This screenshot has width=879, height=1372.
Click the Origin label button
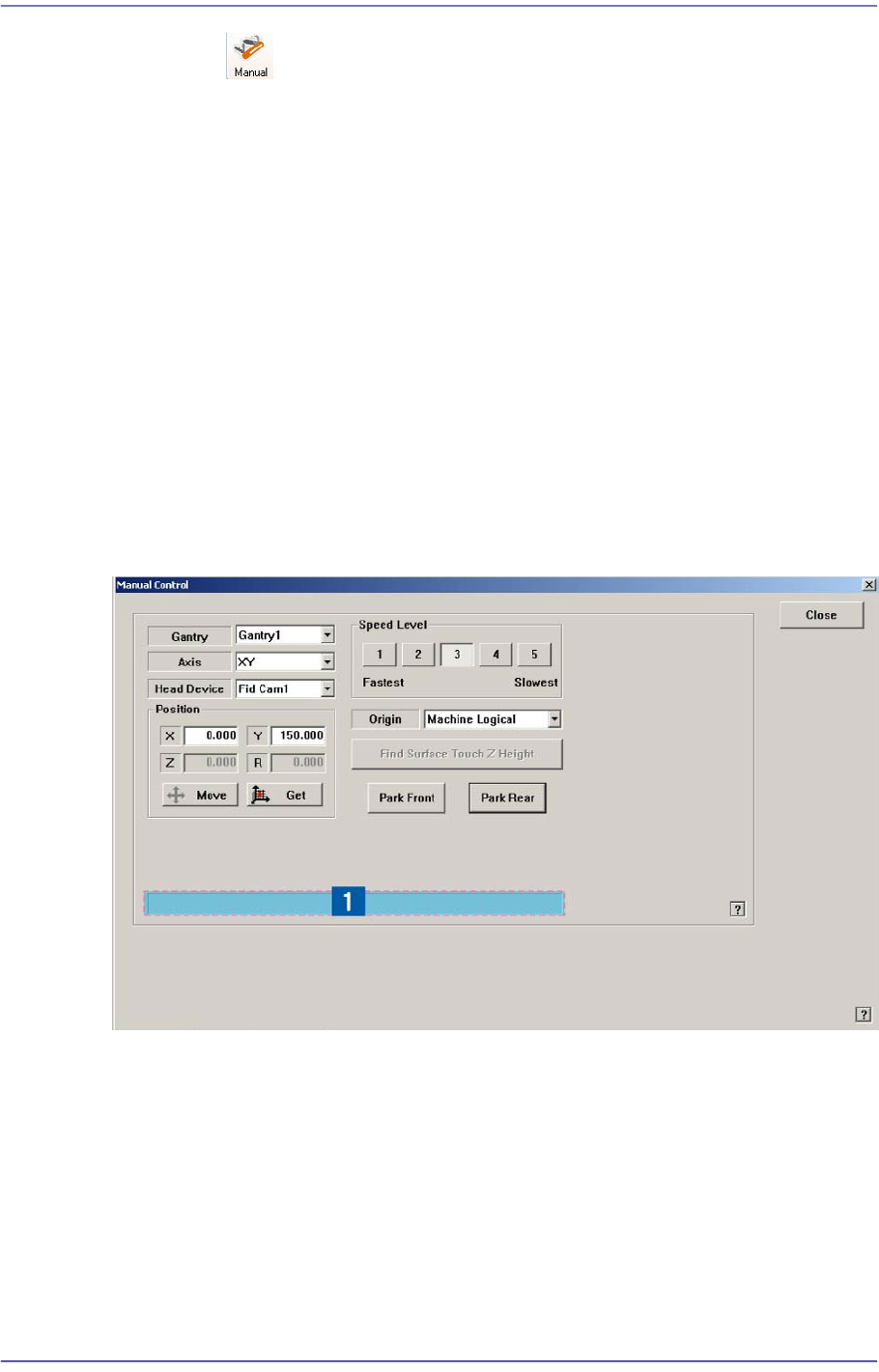pos(385,719)
